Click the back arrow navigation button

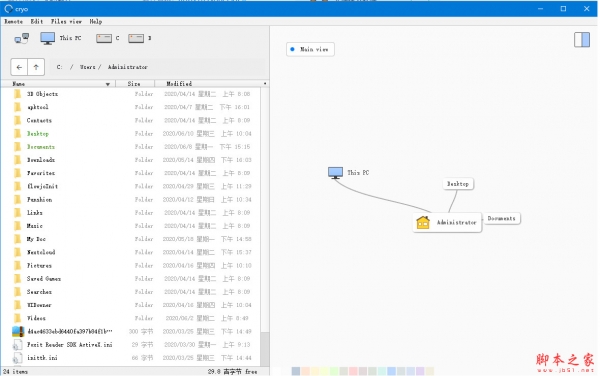pos(19,67)
